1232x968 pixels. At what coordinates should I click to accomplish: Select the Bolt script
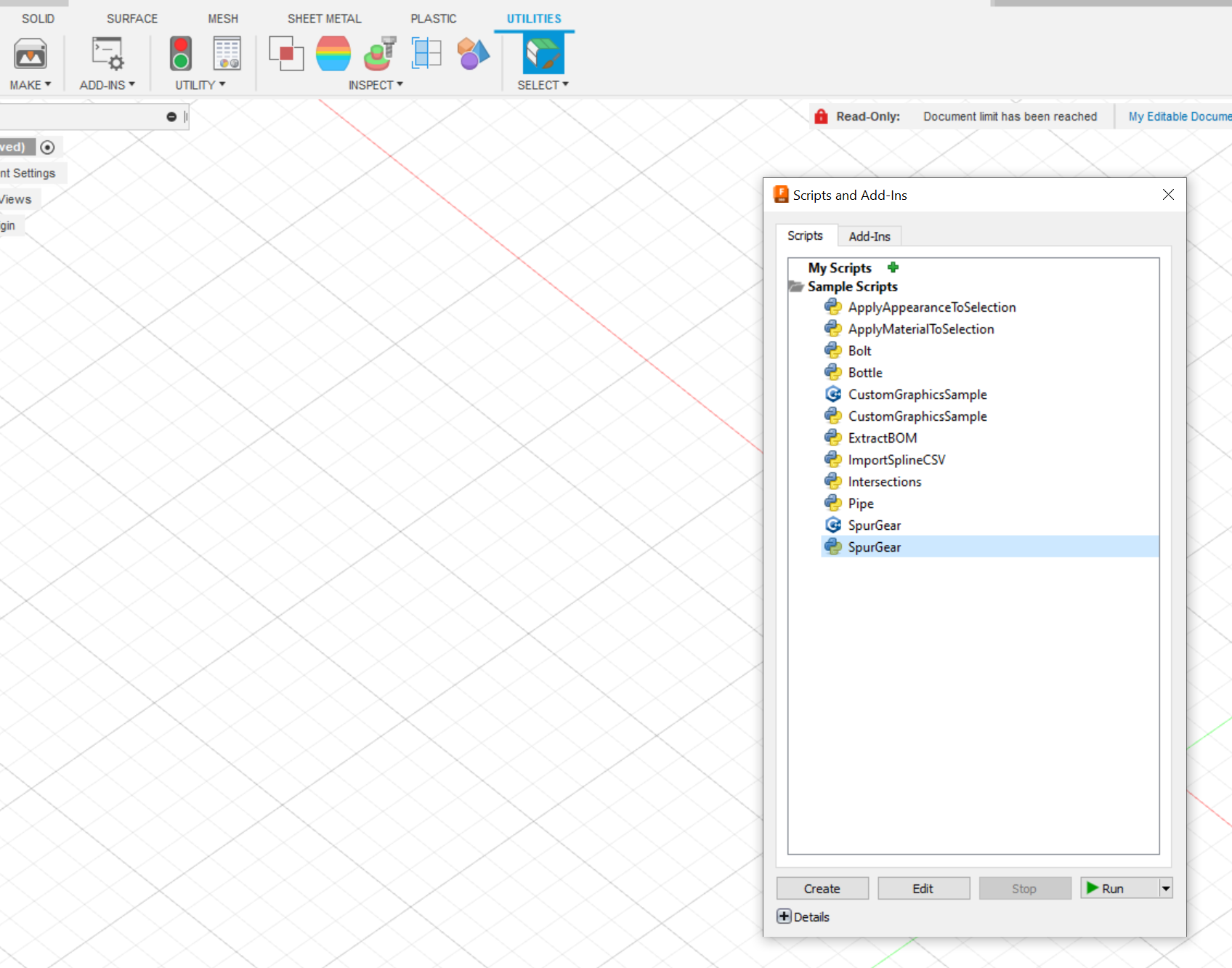coord(860,351)
